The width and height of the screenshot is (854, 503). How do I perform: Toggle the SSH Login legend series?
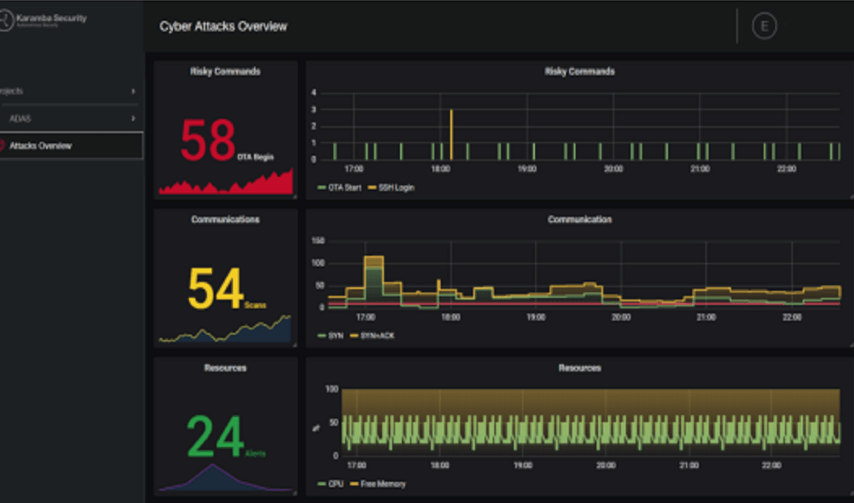[391, 187]
